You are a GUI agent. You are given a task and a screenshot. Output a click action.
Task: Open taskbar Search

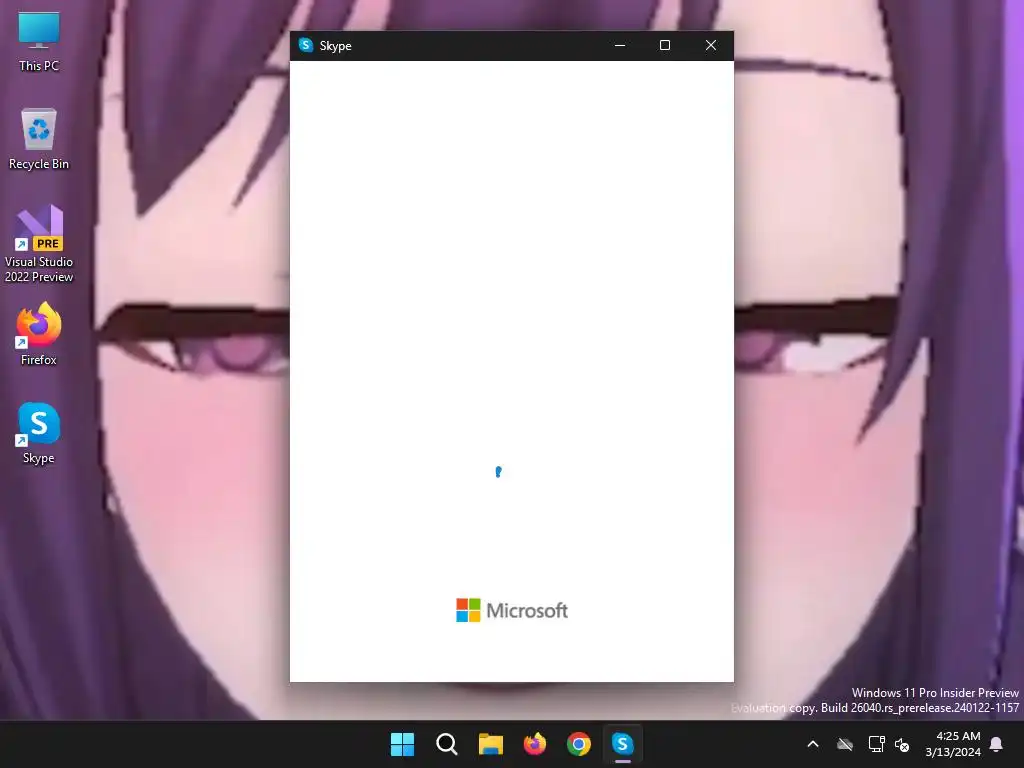tap(447, 744)
